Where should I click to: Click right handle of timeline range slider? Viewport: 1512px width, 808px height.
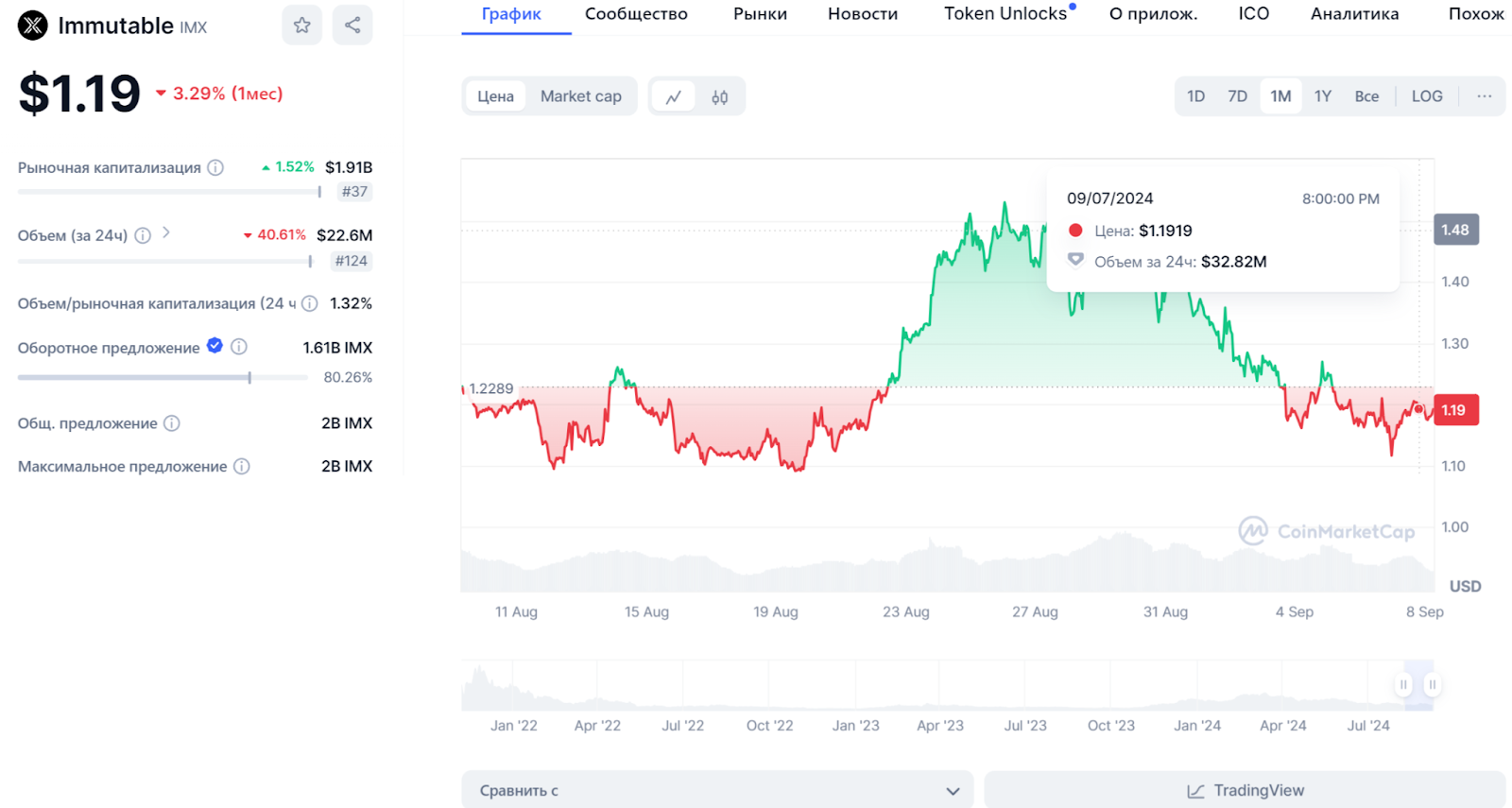point(1433,684)
